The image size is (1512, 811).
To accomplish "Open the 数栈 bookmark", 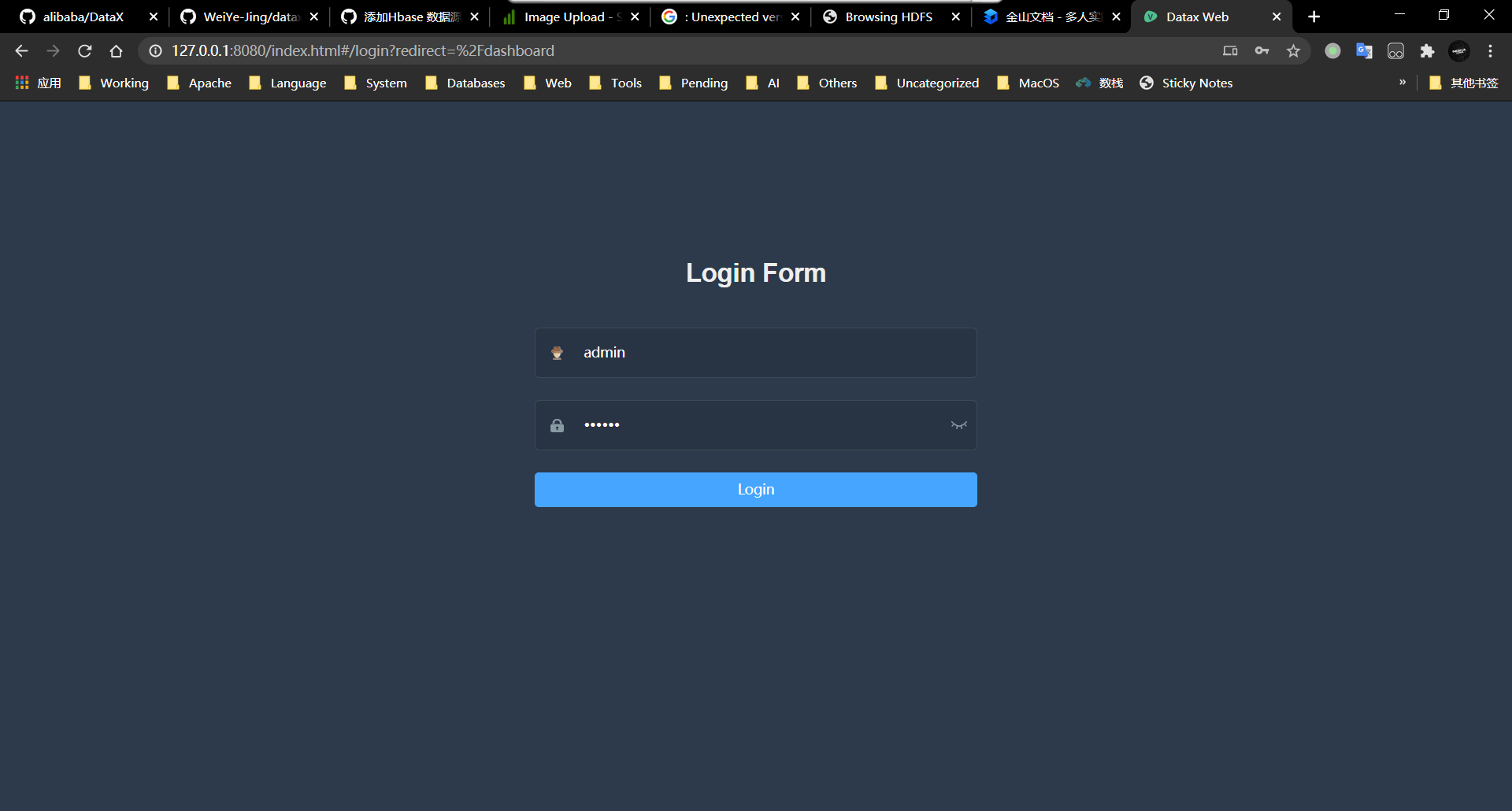I will pos(1099,83).
